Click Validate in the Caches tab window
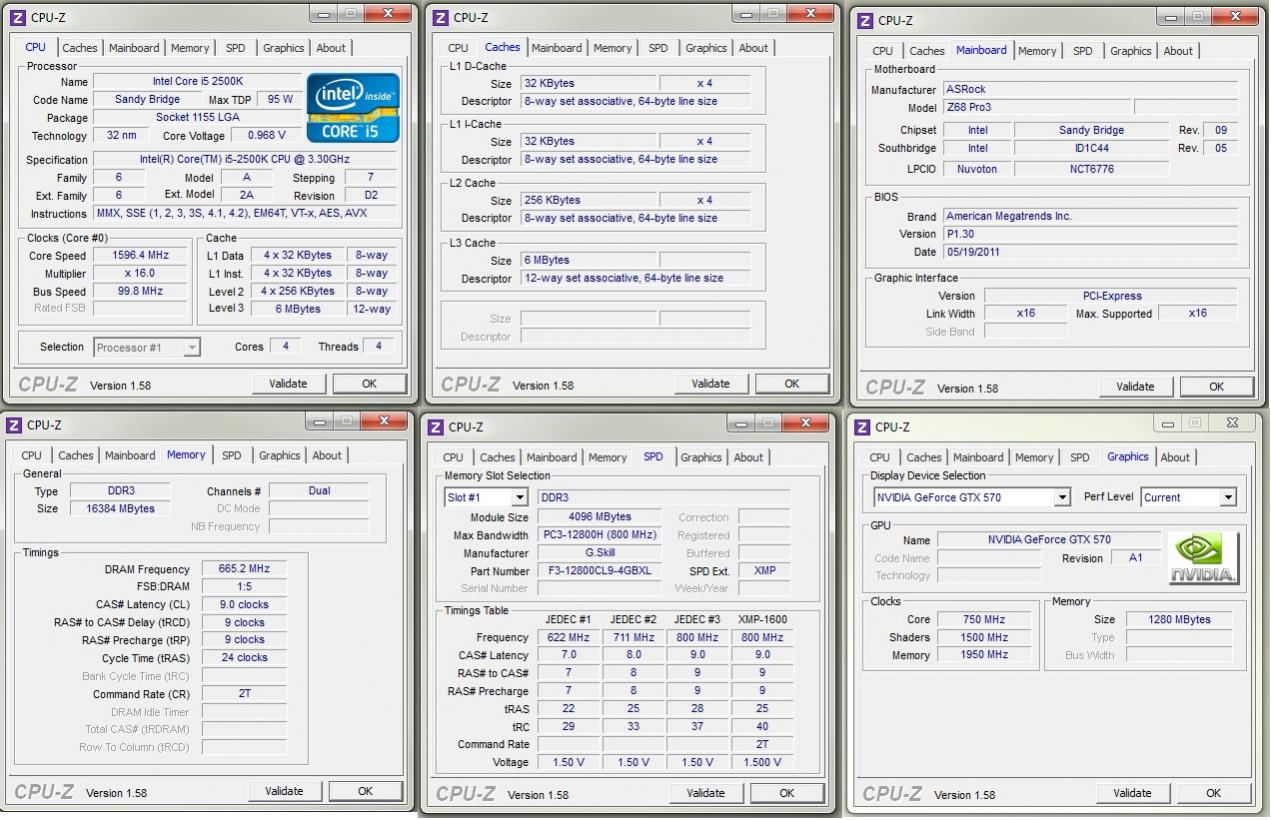Screen dimensions: 1271x820 [x=710, y=384]
